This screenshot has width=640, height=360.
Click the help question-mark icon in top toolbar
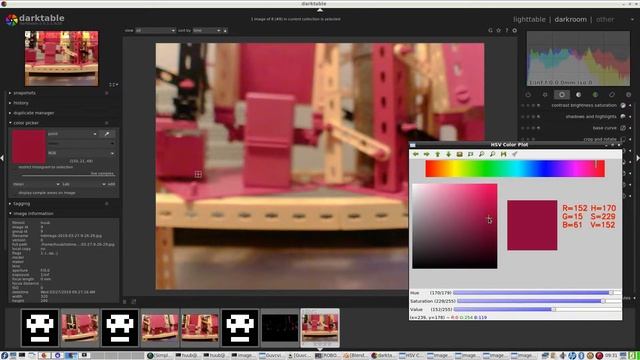click(507, 30)
